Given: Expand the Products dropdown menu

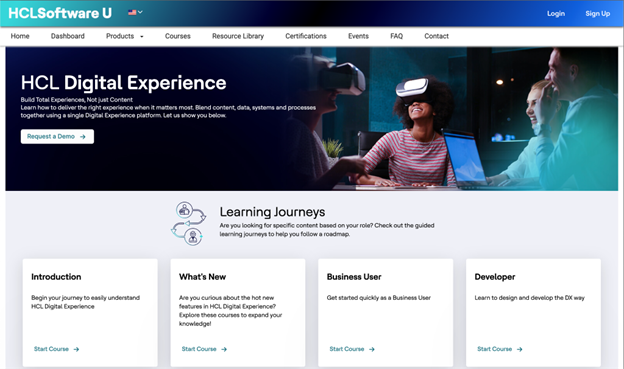Looking at the screenshot, I should click(125, 36).
